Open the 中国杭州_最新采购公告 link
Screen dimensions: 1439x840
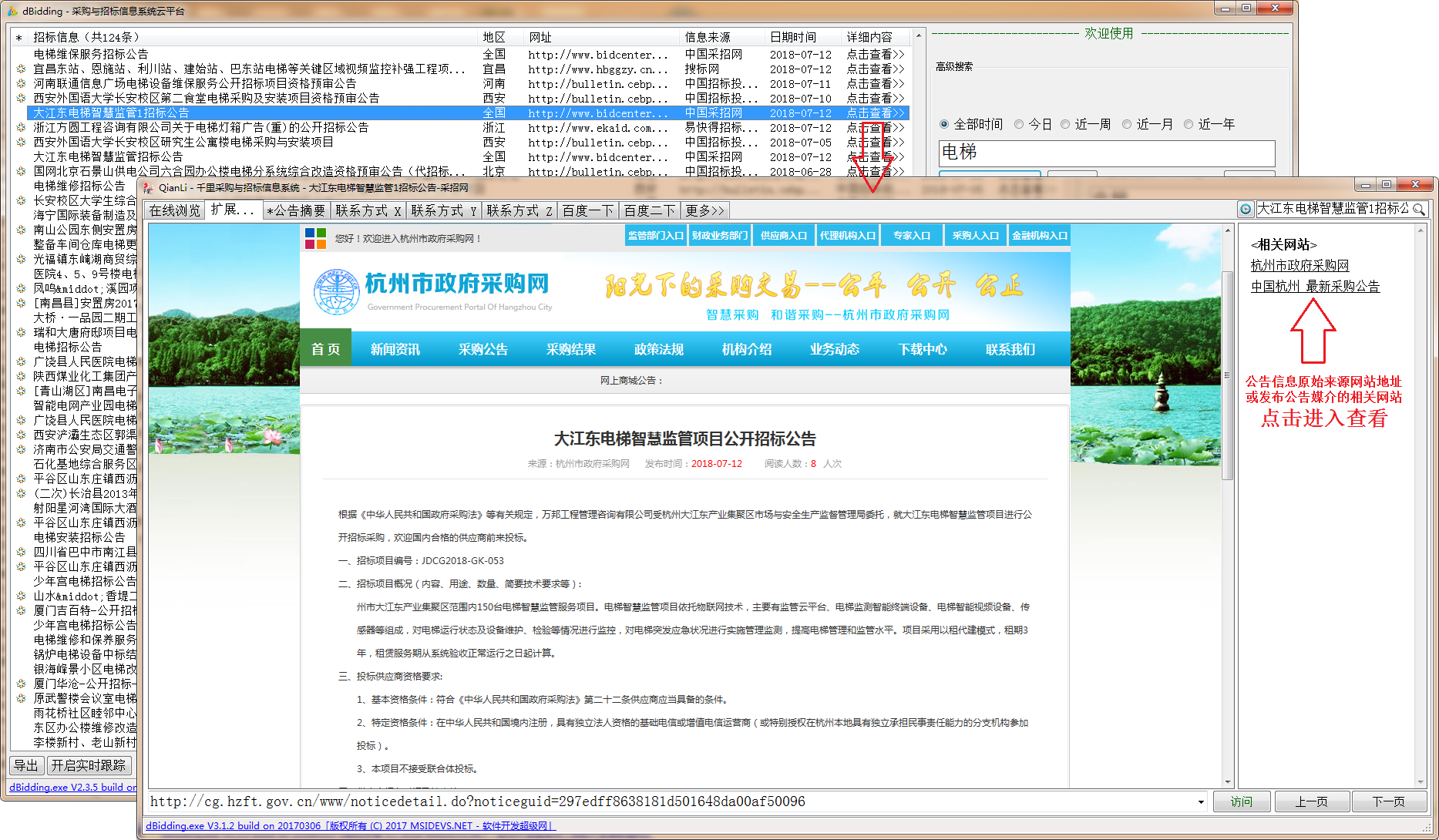1315,287
